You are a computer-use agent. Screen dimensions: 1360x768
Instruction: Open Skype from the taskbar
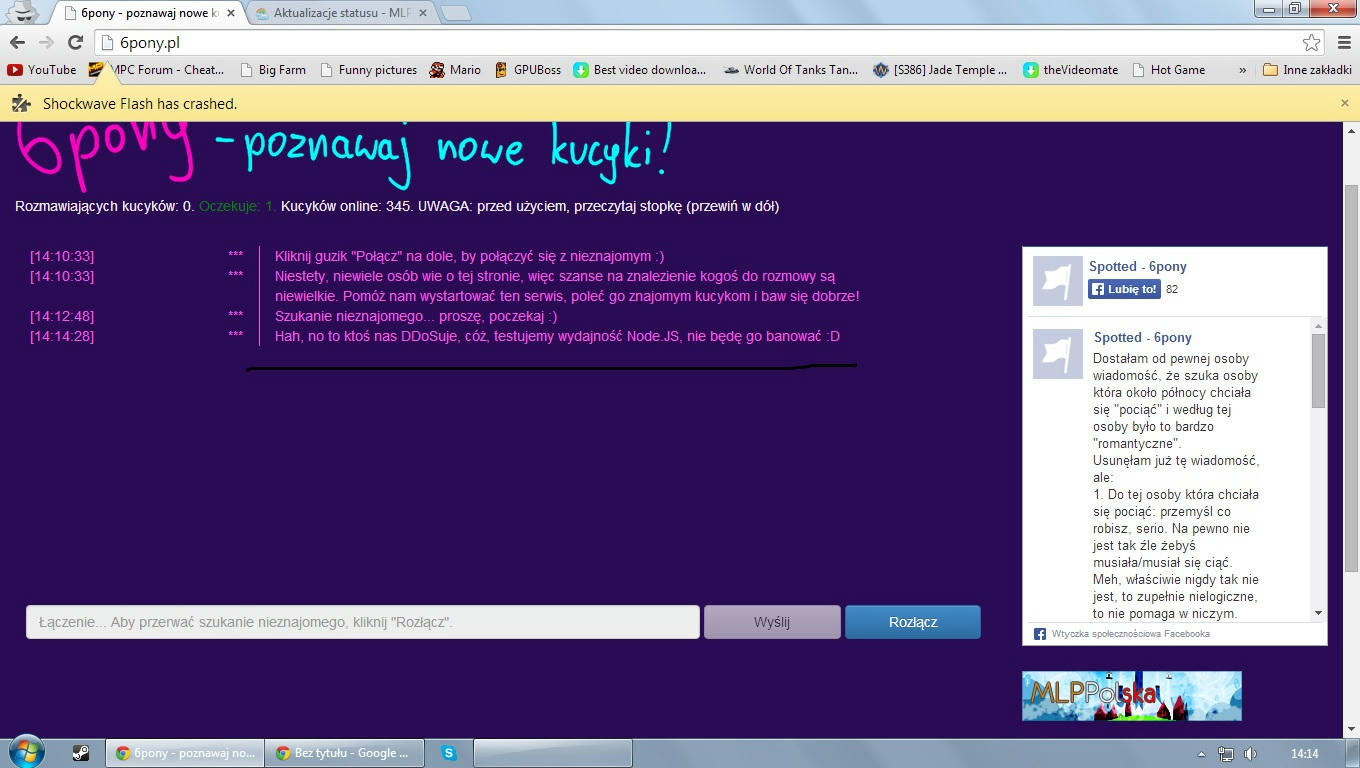[448, 753]
